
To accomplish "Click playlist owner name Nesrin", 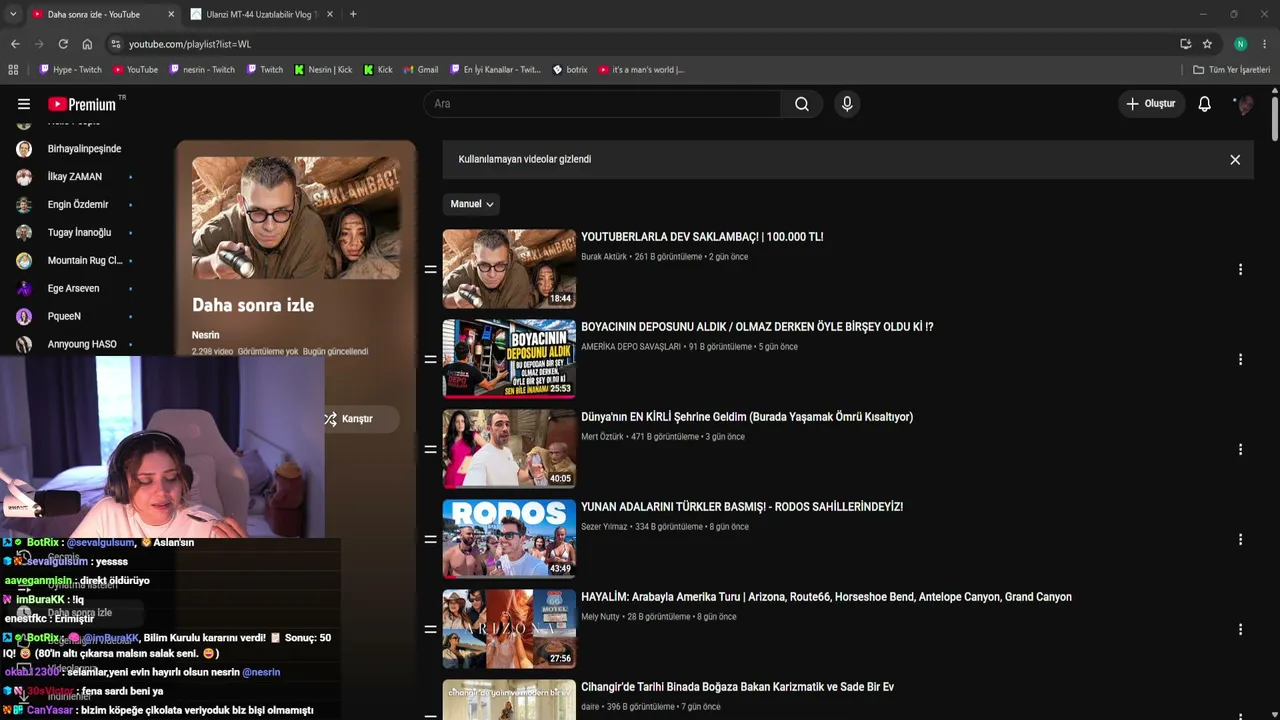I will click(x=205, y=335).
